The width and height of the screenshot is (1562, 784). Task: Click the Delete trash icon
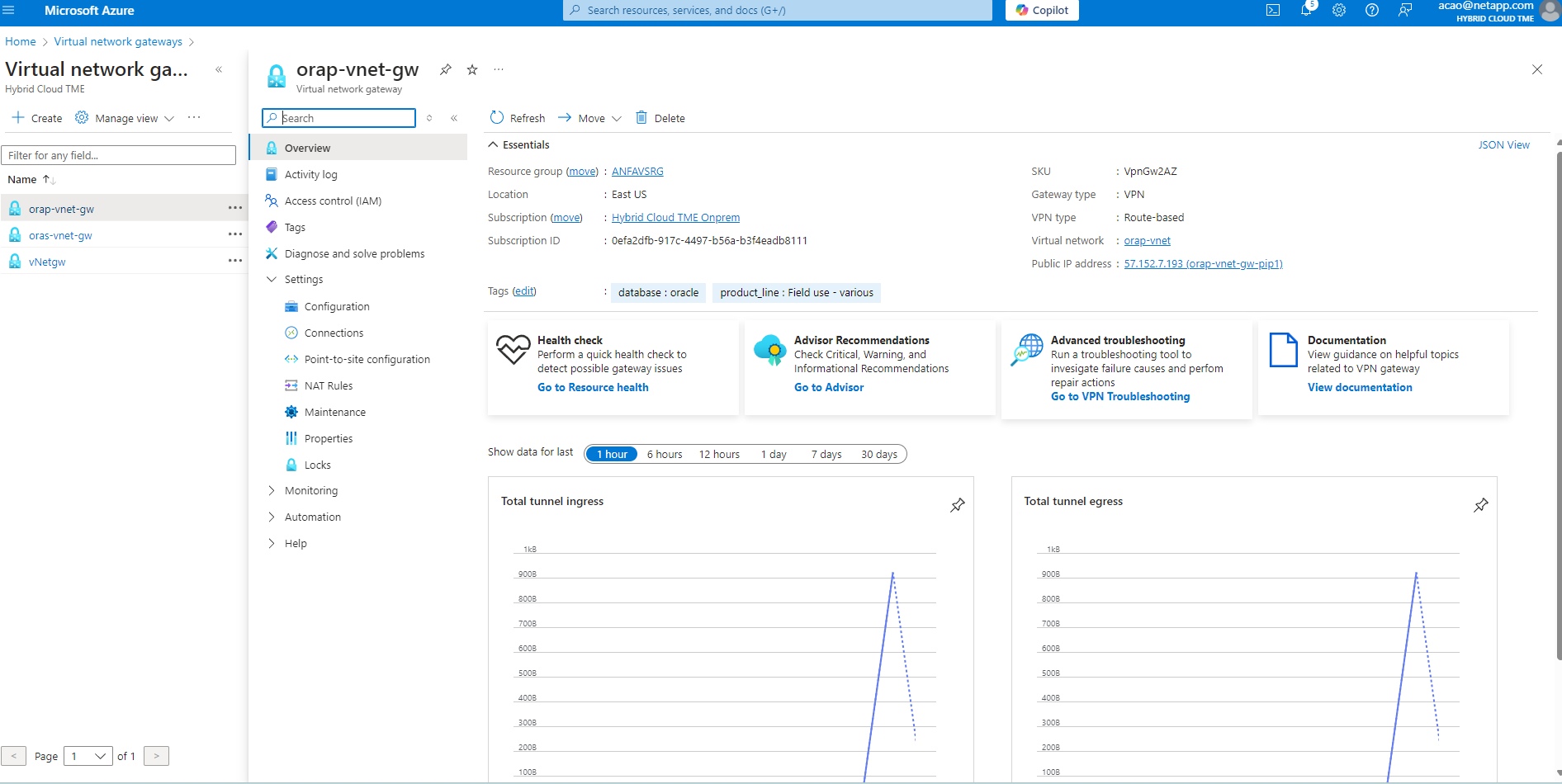pos(641,118)
